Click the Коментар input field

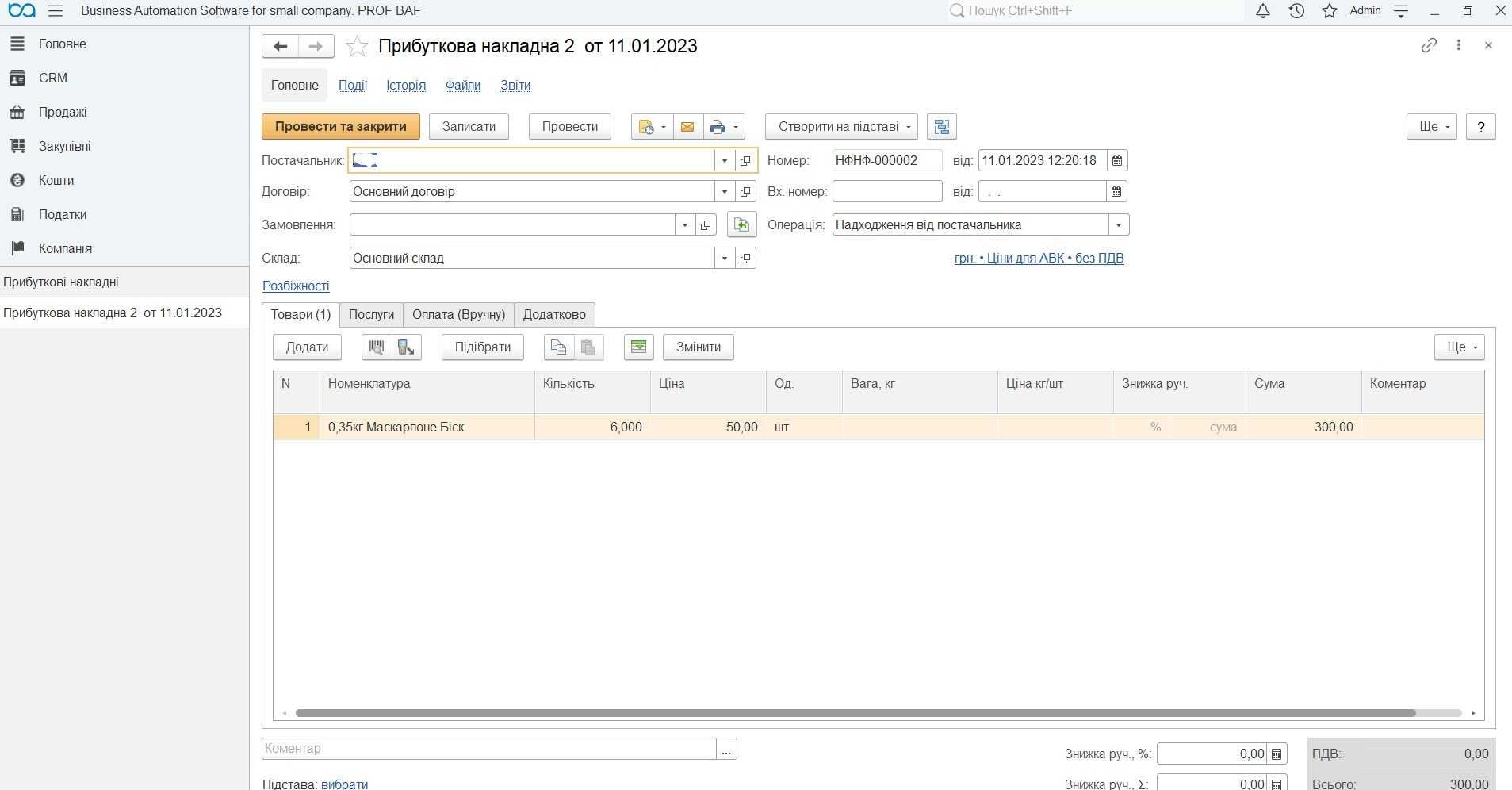tap(489, 748)
